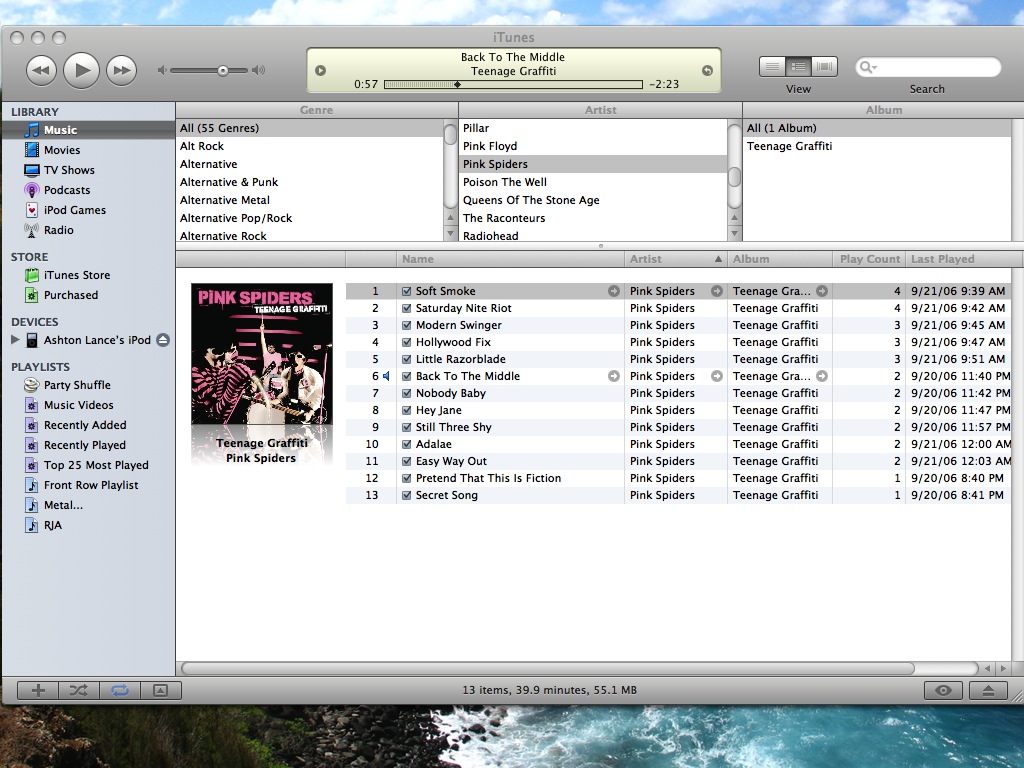Image resolution: width=1024 pixels, height=768 pixels.
Task: Click the Teenage Graffiti album artwork
Action: pos(262,354)
